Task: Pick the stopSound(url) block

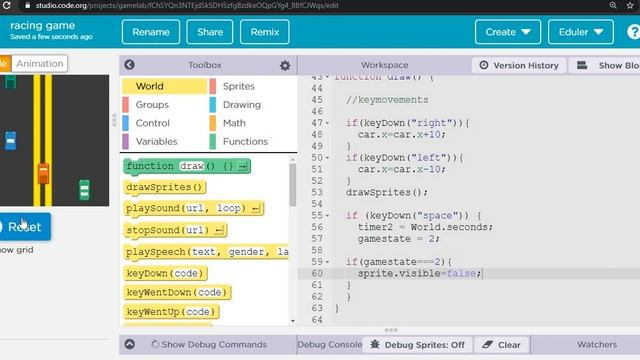Action: [x=175, y=230]
